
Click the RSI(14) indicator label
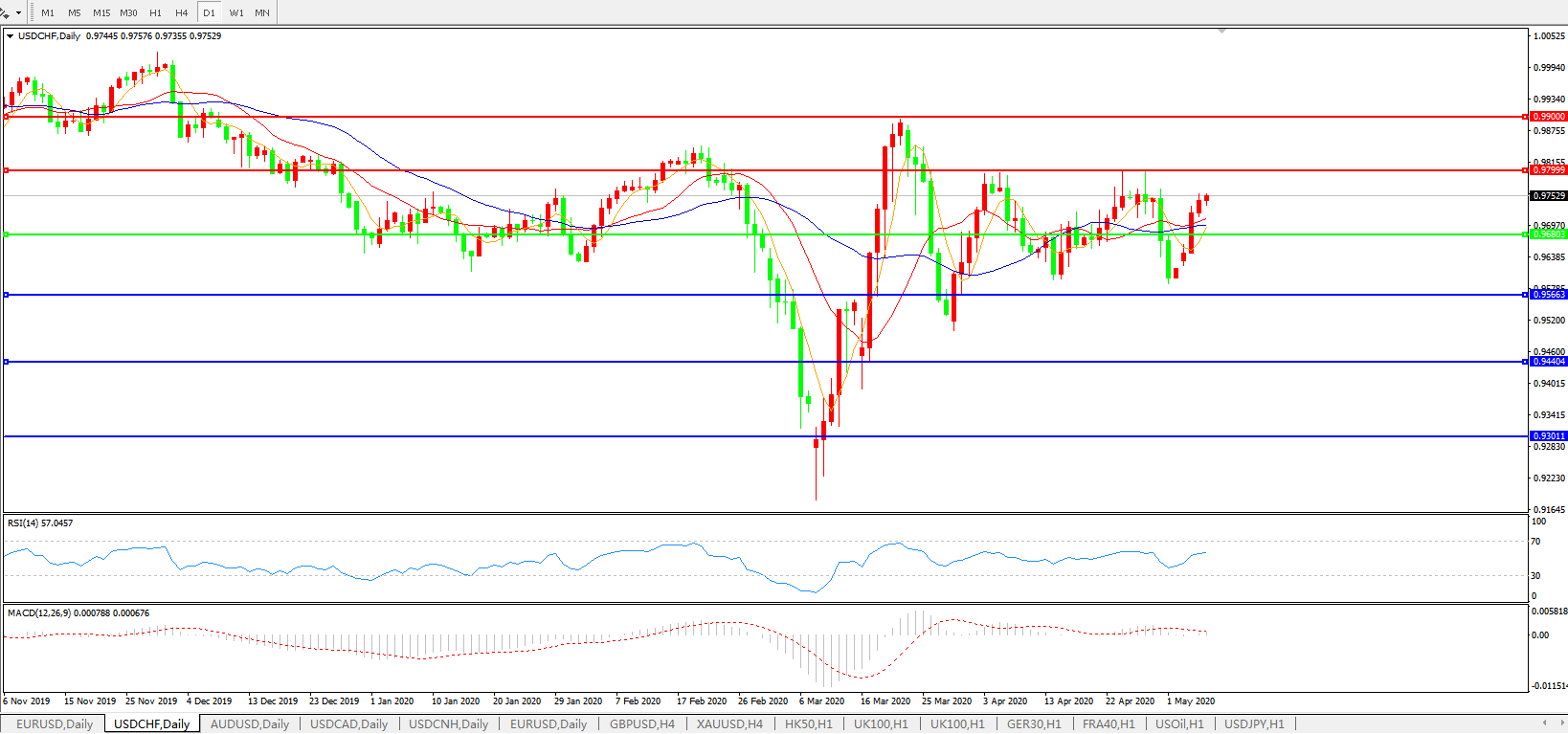(39, 523)
